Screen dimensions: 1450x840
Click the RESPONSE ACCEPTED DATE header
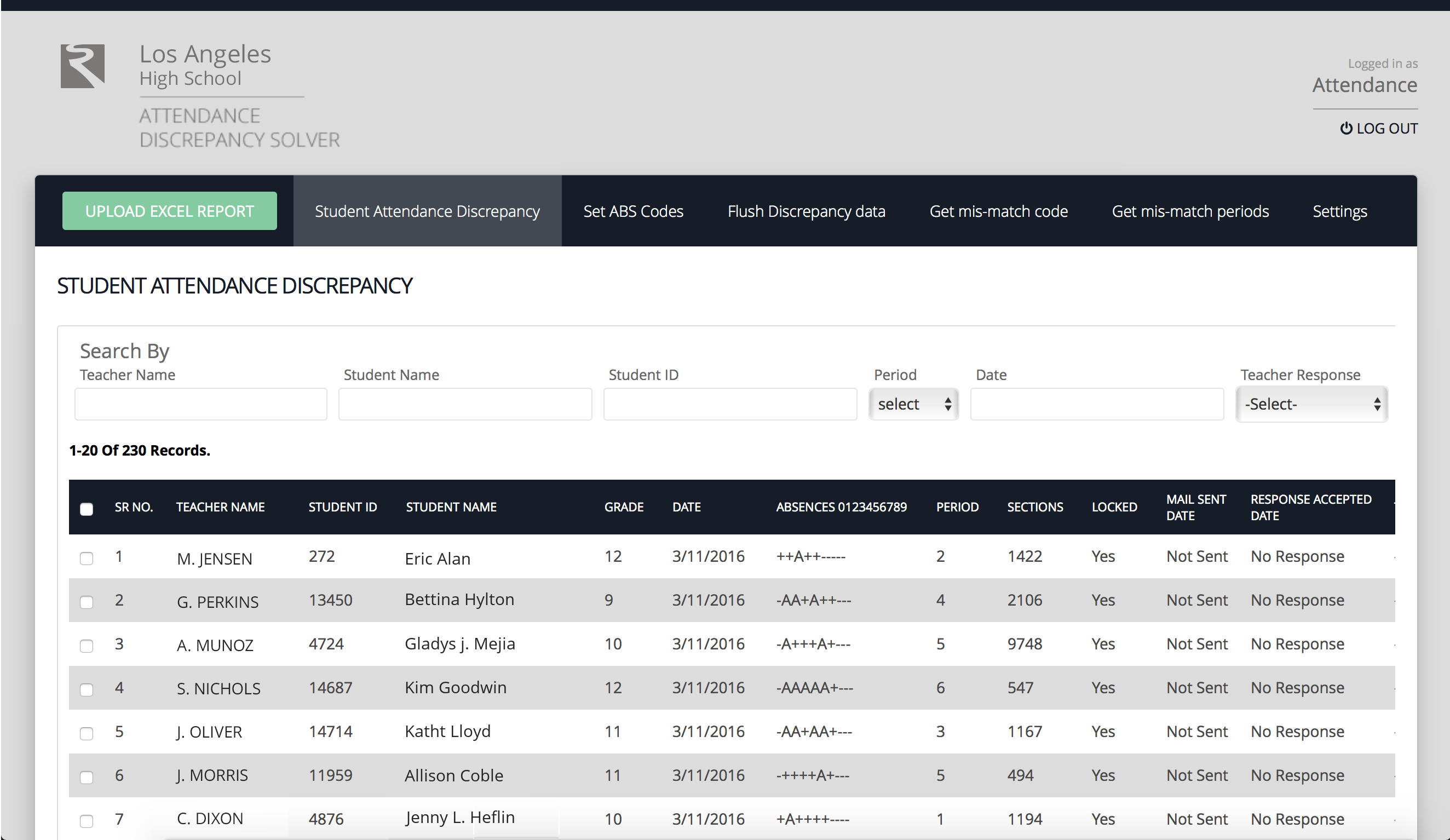pos(1311,508)
